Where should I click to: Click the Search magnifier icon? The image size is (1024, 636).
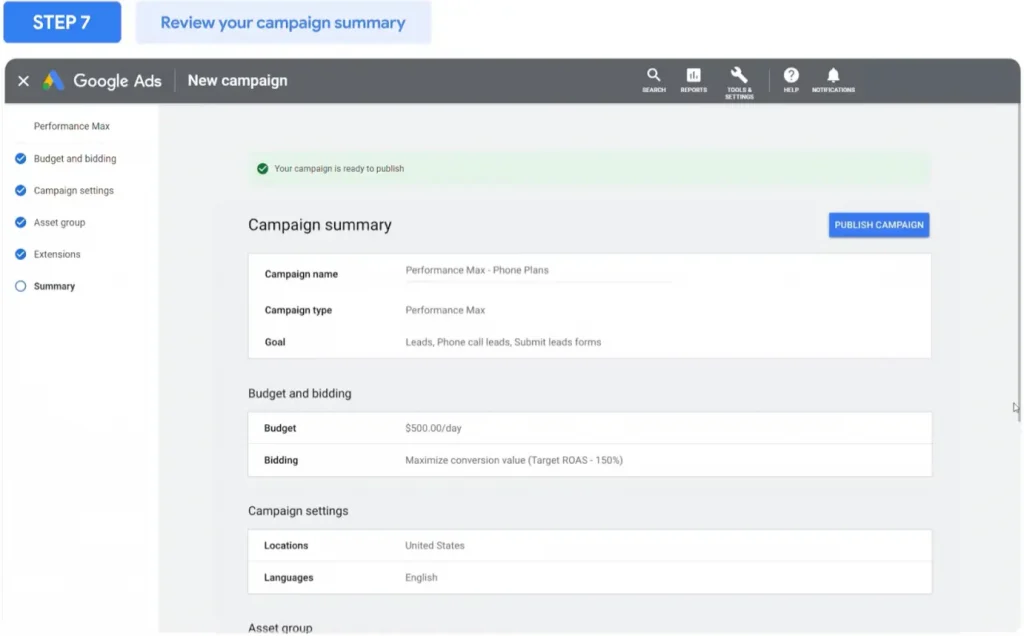pyautogui.click(x=654, y=76)
